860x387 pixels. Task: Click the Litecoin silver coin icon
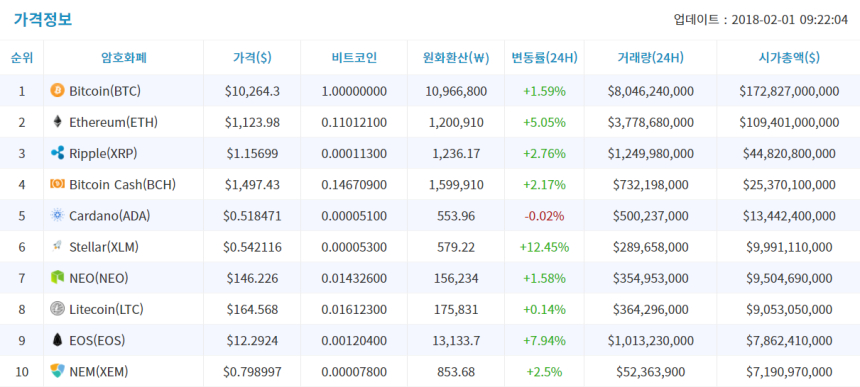coord(57,309)
